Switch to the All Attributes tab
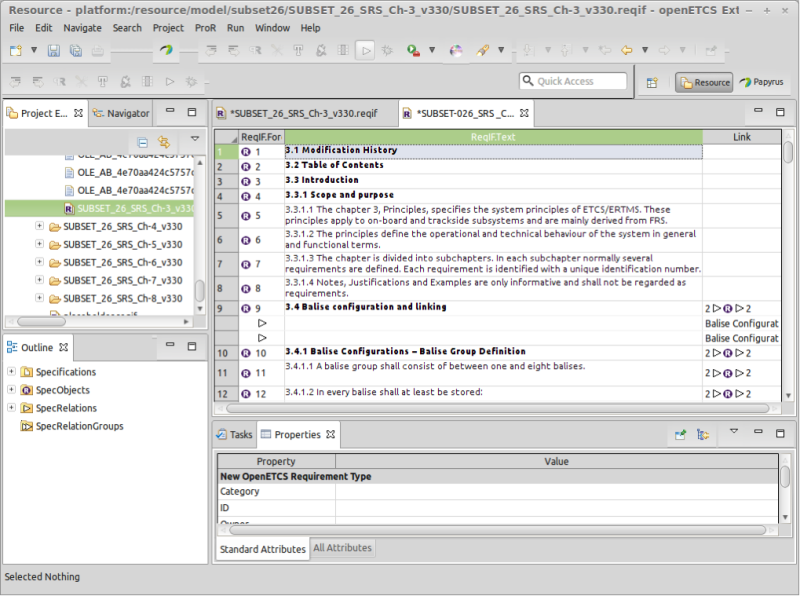Image resolution: width=800 pixels, height=596 pixels. click(x=342, y=548)
